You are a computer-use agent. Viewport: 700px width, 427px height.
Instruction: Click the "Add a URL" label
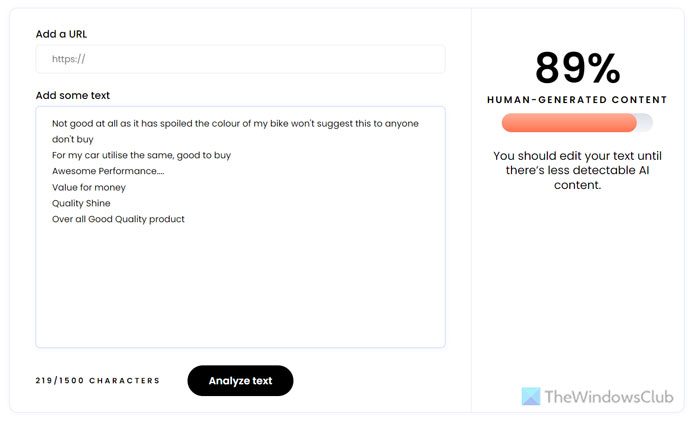[x=61, y=34]
